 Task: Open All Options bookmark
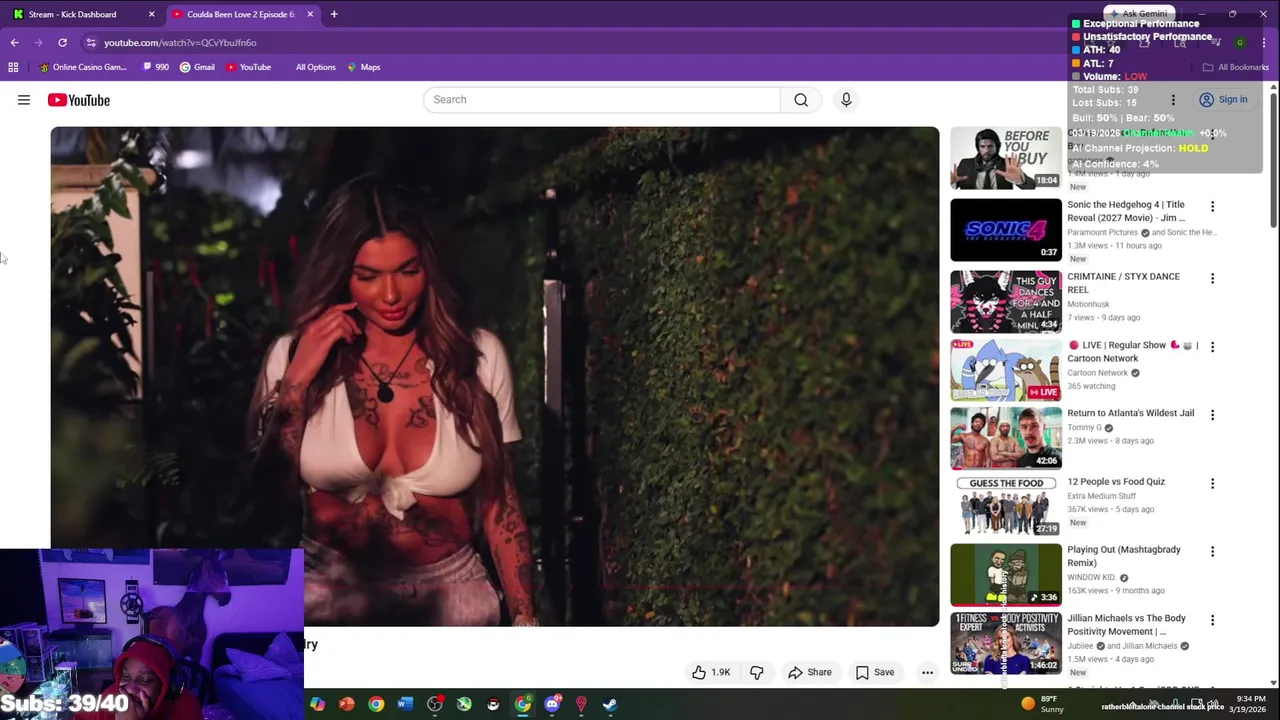click(x=315, y=67)
